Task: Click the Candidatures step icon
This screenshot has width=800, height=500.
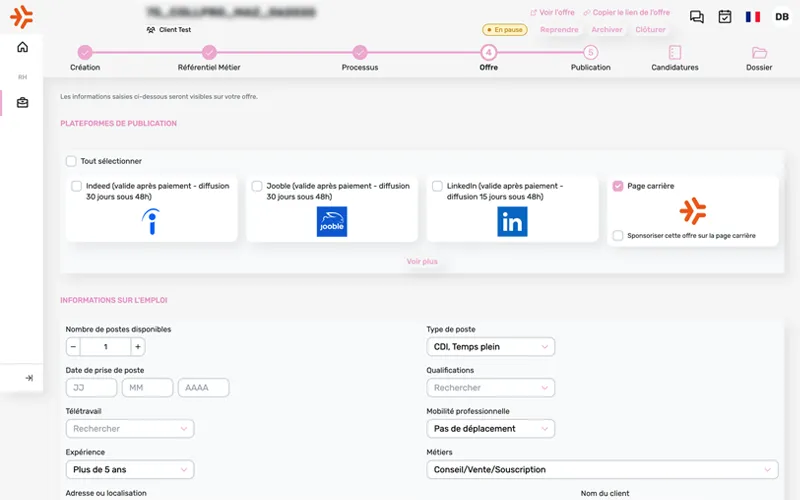Action: (675, 53)
